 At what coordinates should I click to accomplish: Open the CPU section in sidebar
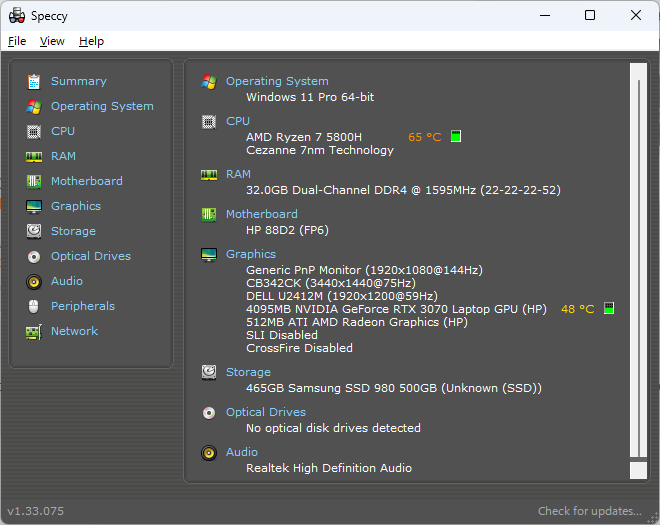pyautogui.click(x=63, y=131)
